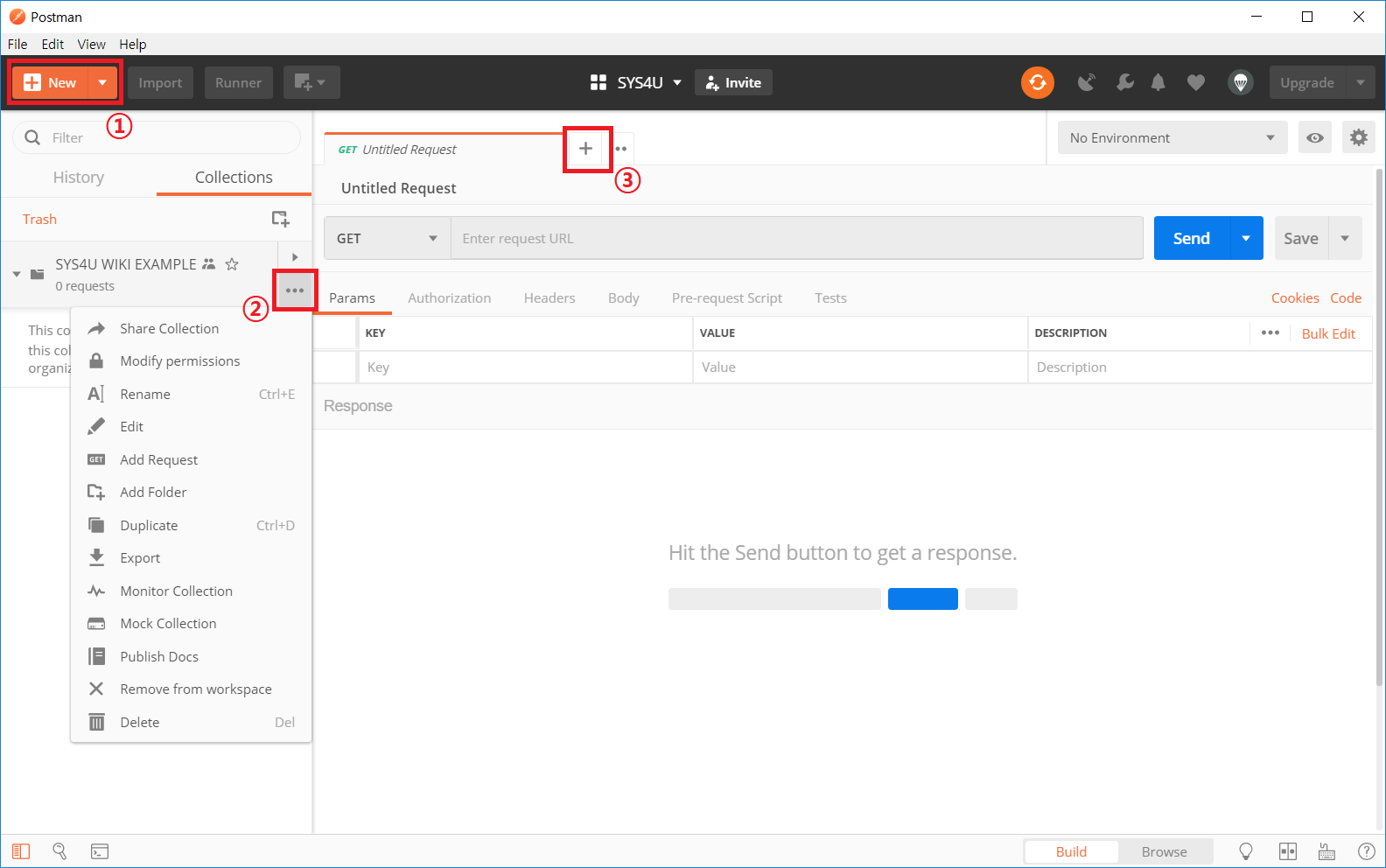Choose Rename from collection menu
1386x868 pixels.
click(x=191, y=394)
